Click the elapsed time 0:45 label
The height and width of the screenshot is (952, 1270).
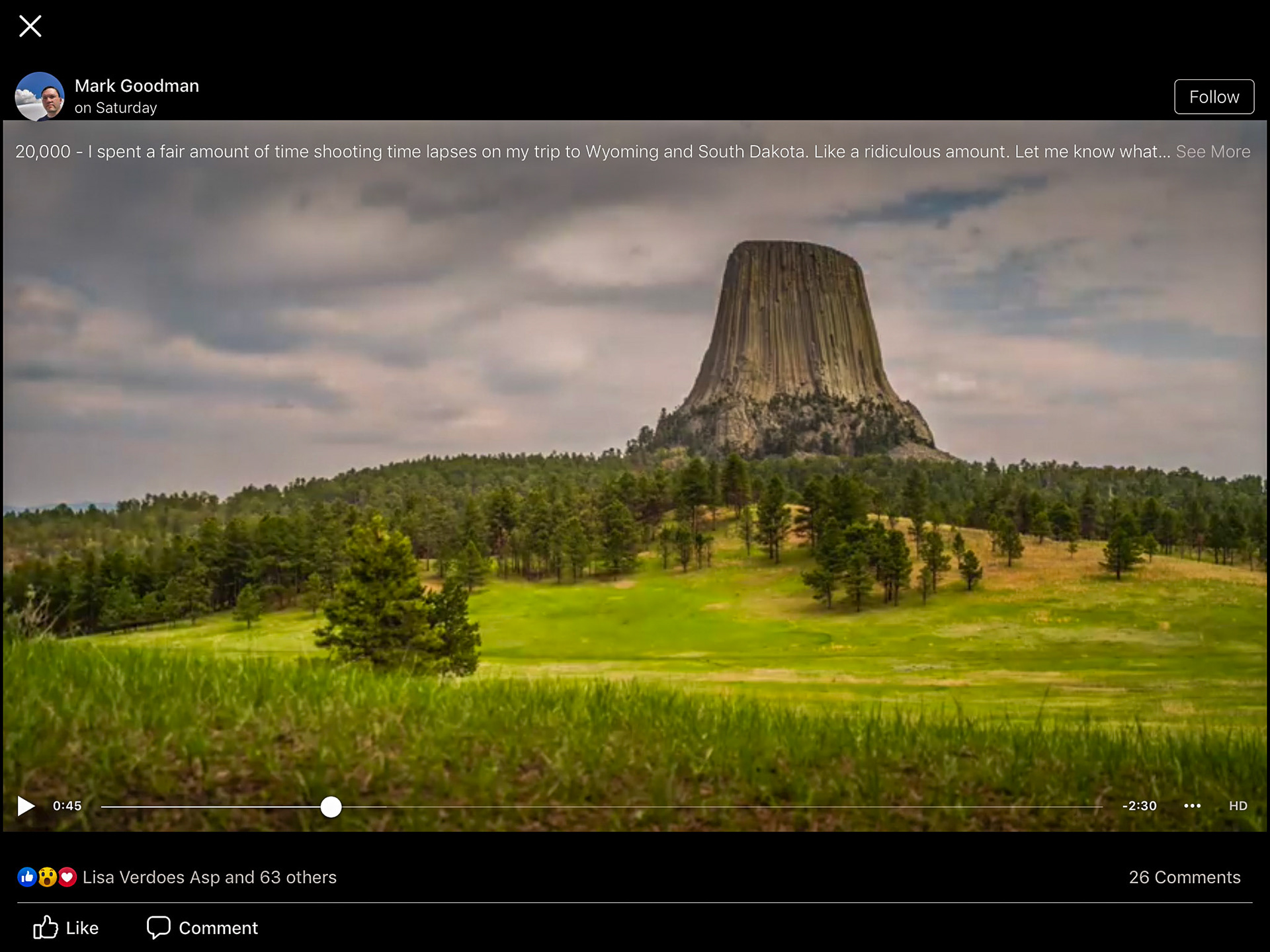click(x=67, y=806)
